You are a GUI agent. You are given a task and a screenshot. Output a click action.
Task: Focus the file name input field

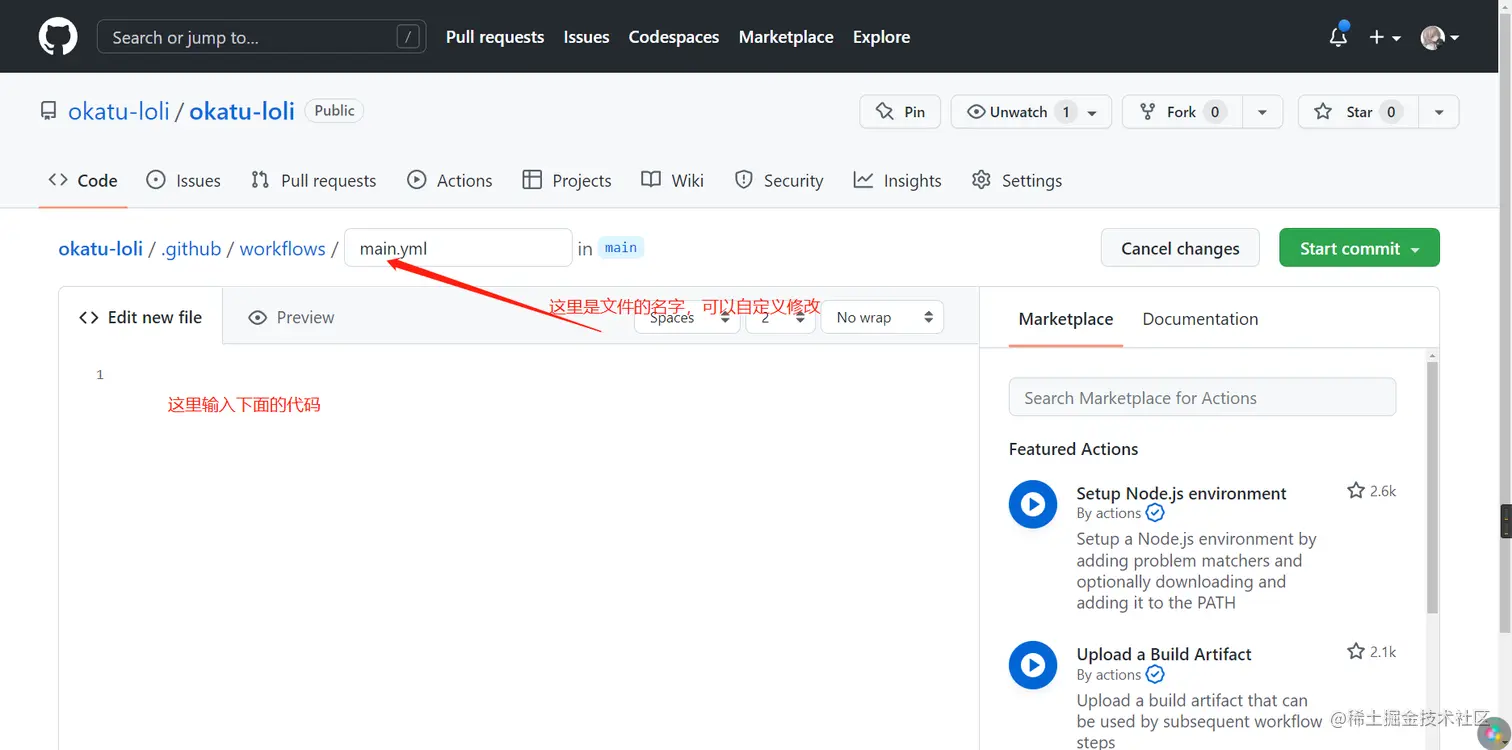[x=458, y=248]
